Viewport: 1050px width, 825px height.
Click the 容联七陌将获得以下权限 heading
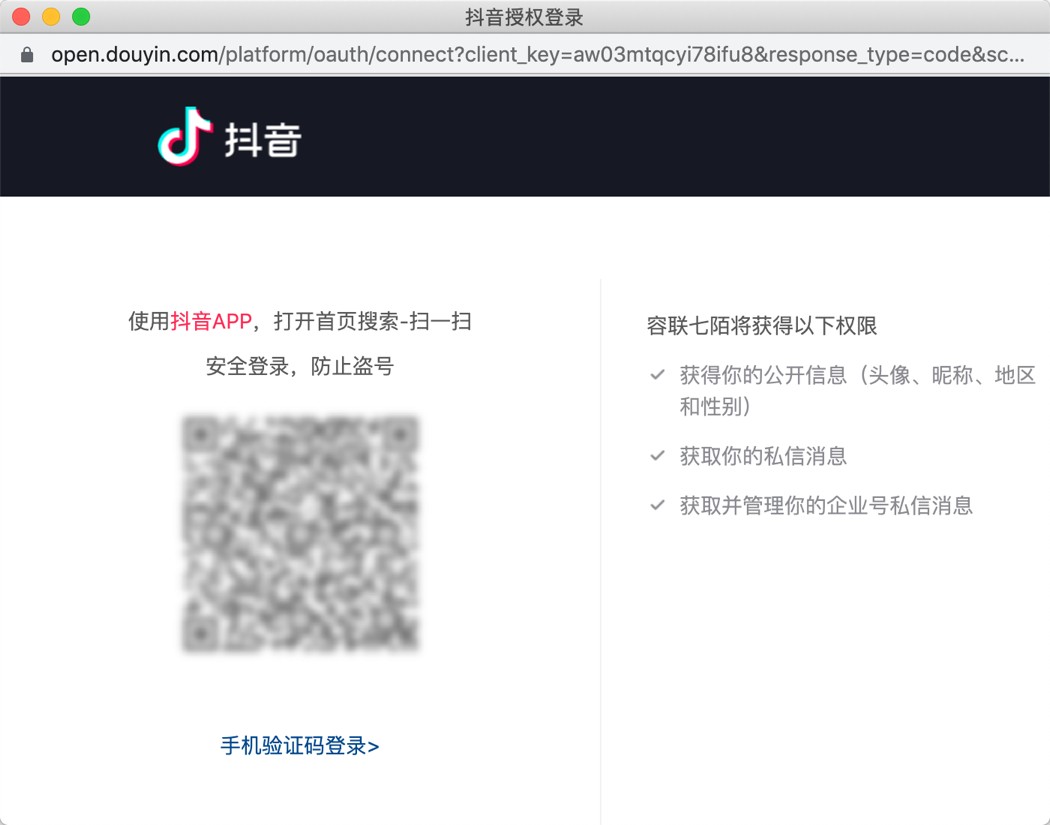point(761,325)
